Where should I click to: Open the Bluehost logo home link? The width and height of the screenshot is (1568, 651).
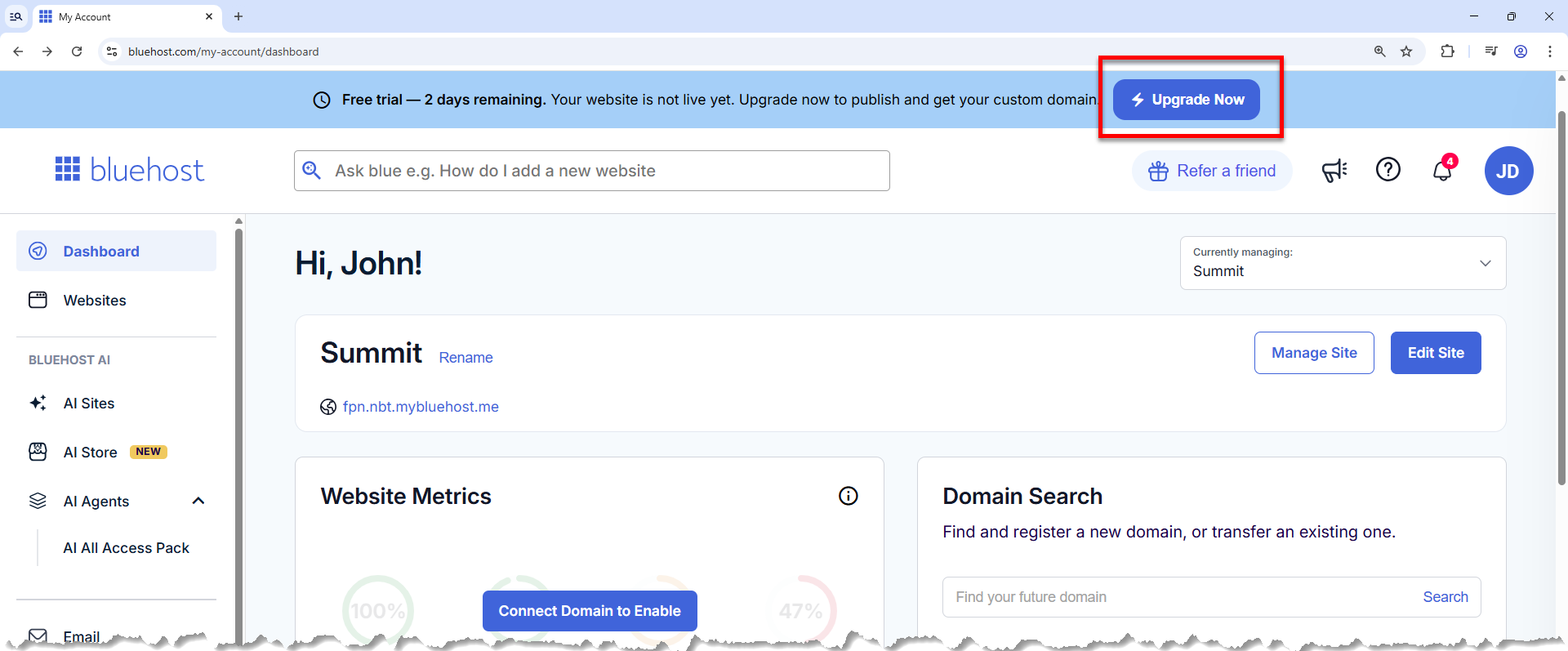click(129, 170)
